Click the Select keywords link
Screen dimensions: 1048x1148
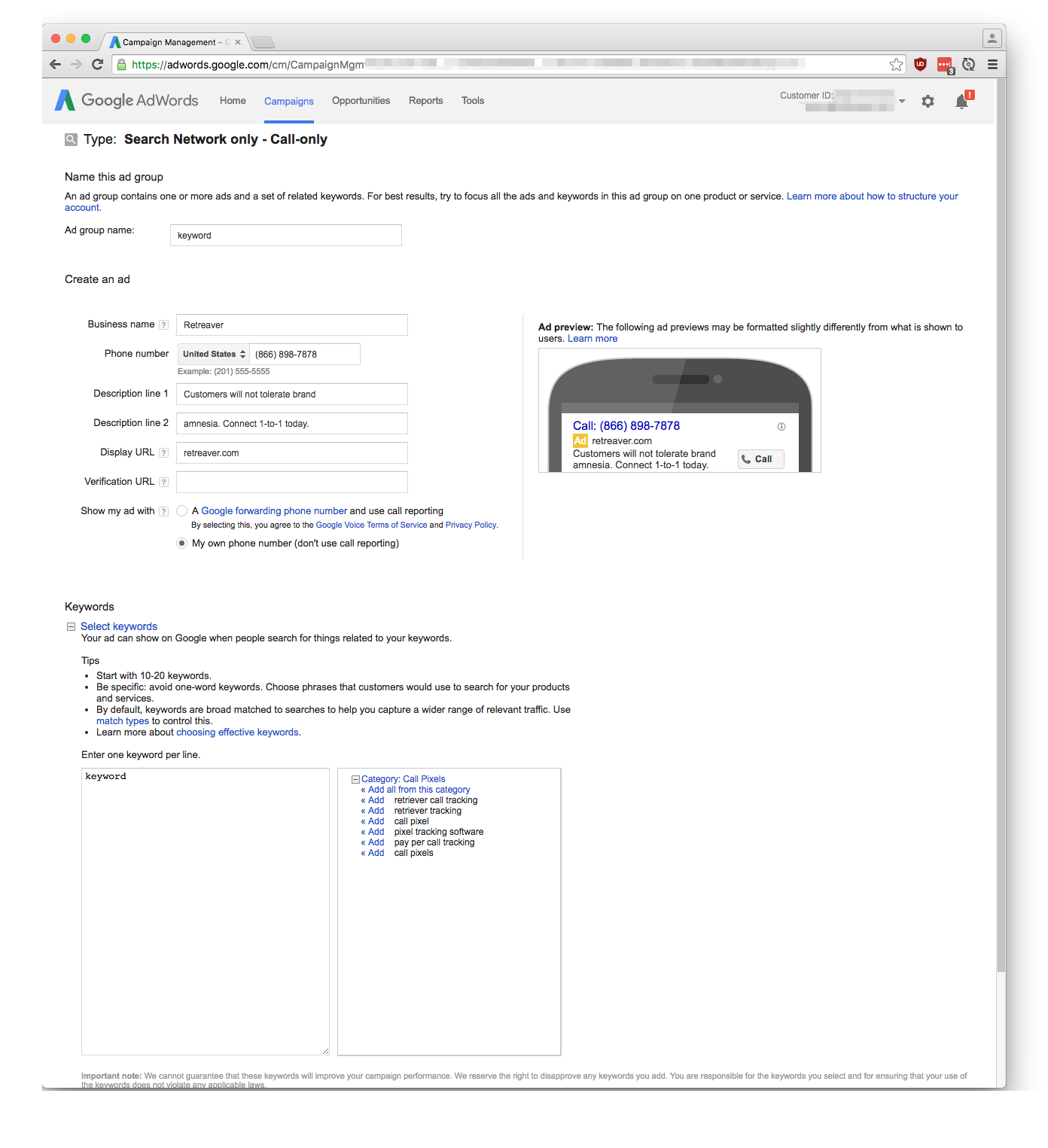[119, 627]
